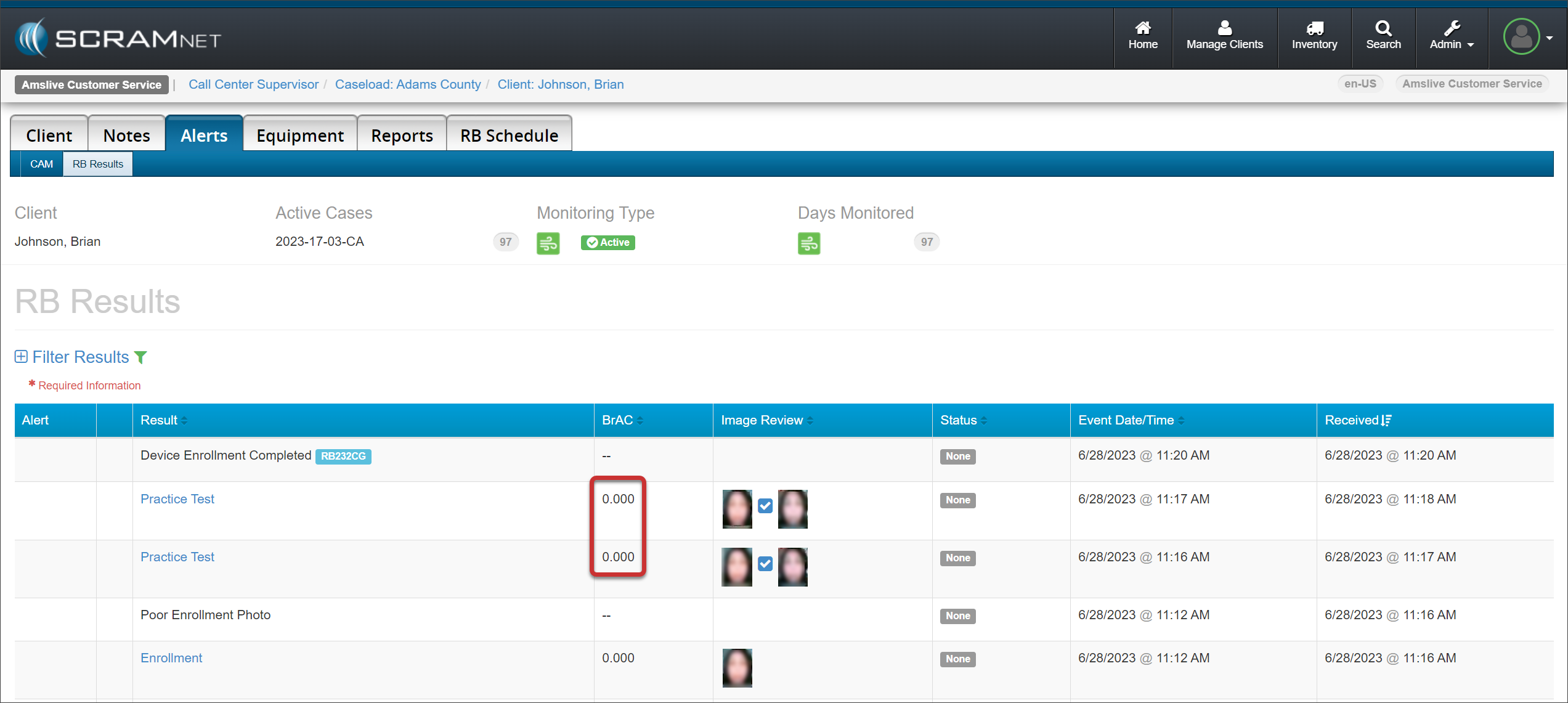Viewport: 1568px width, 703px height.
Task: Select the CAM sub-tab
Action: (41, 164)
